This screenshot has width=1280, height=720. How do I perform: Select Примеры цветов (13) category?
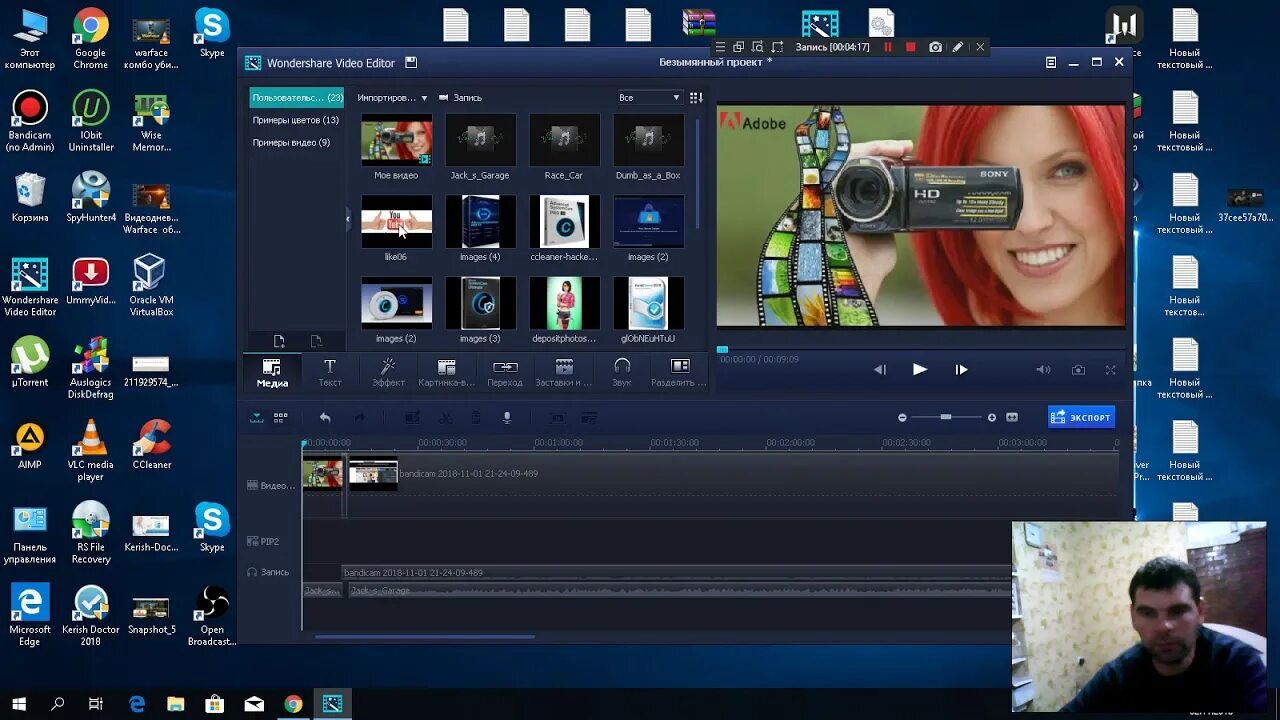[295, 120]
